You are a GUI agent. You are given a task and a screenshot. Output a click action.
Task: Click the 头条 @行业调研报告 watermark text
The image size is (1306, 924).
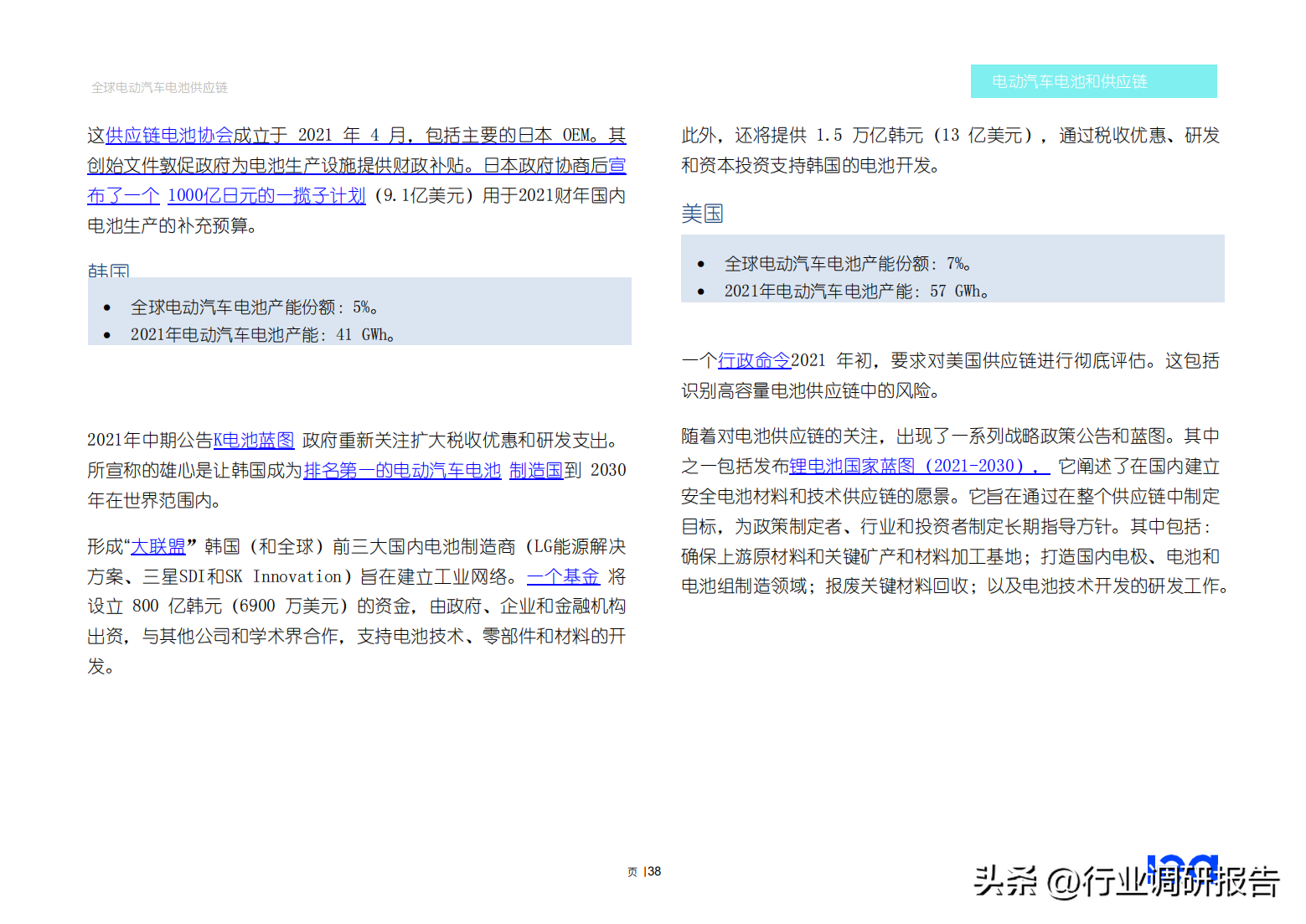pyautogui.click(x=1127, y=881)
